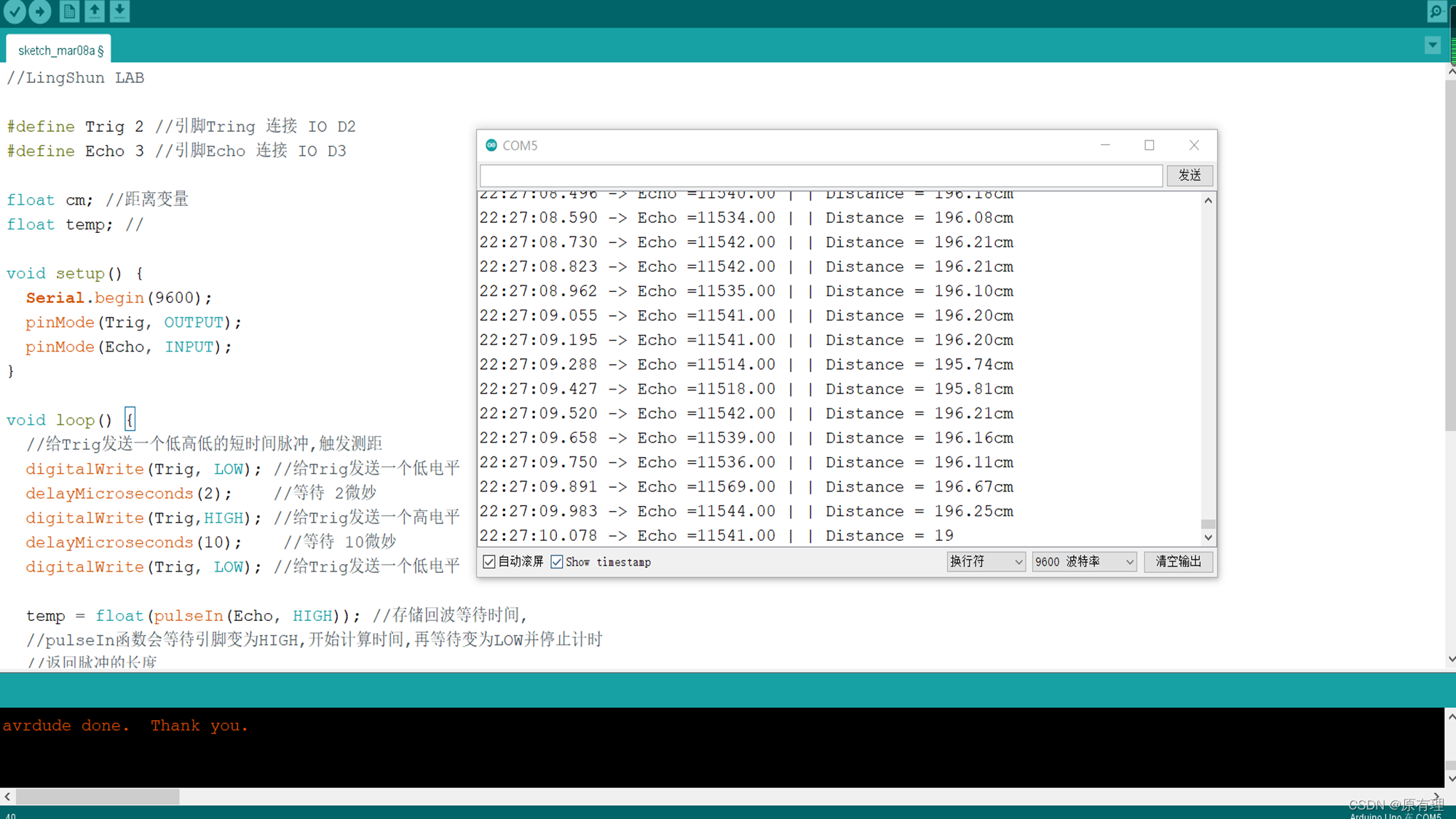The width and height of the screenshot is (1456, 819).
Task: Click the 'void loop()' line
Action: point(71,420)
